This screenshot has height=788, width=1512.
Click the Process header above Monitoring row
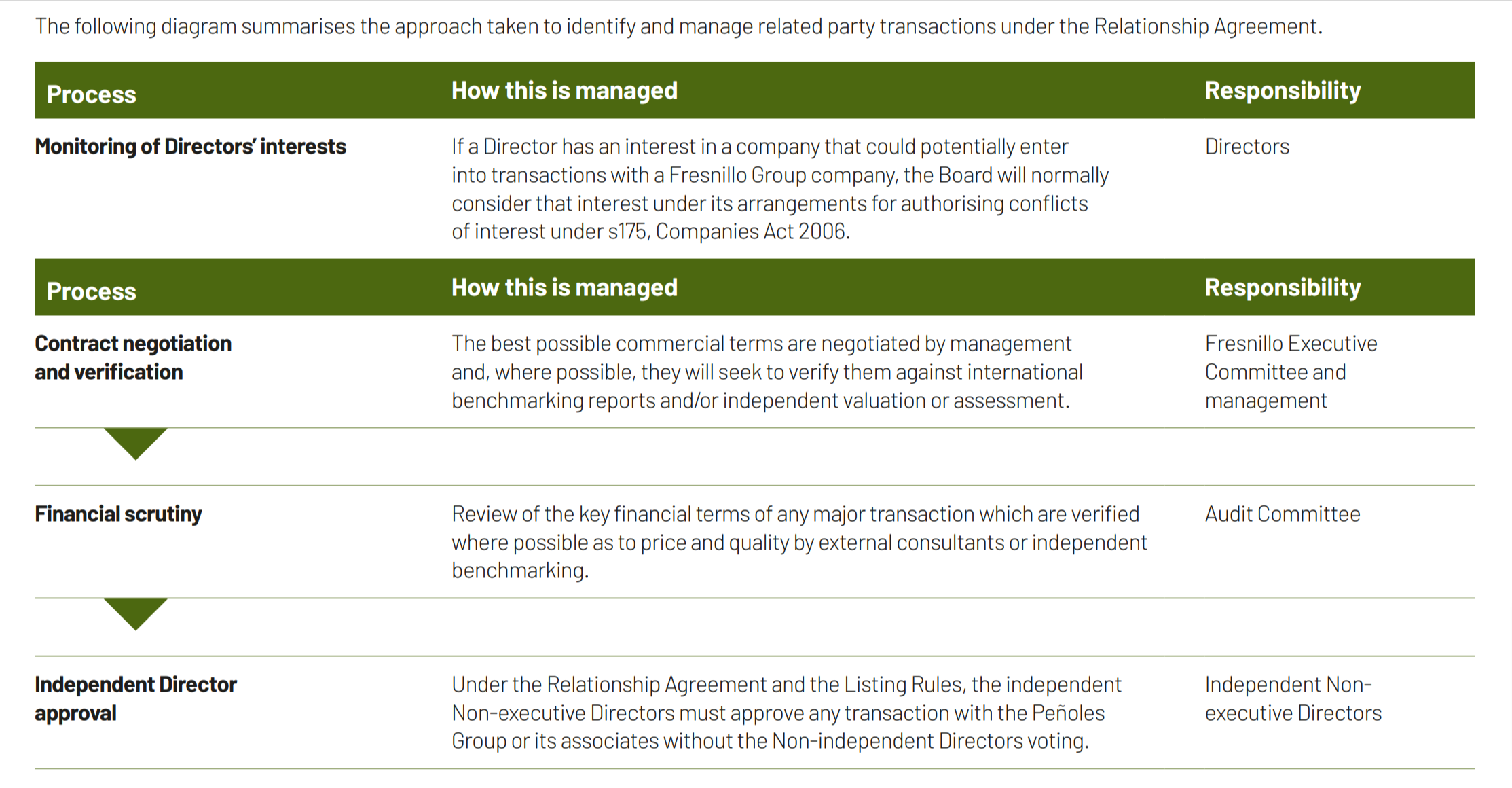pos(92,94)
